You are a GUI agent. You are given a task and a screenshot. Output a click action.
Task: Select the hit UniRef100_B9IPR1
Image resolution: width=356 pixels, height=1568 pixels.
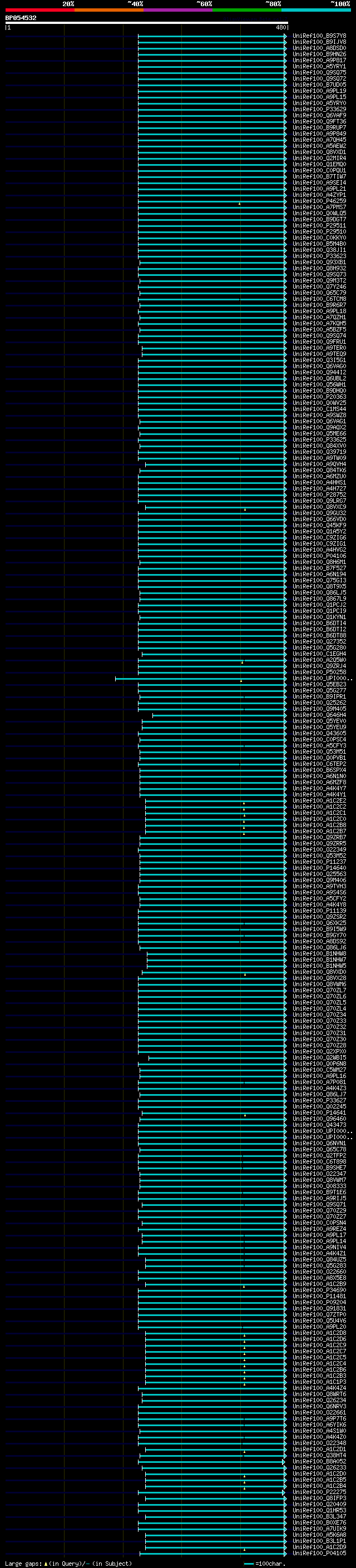319,696
